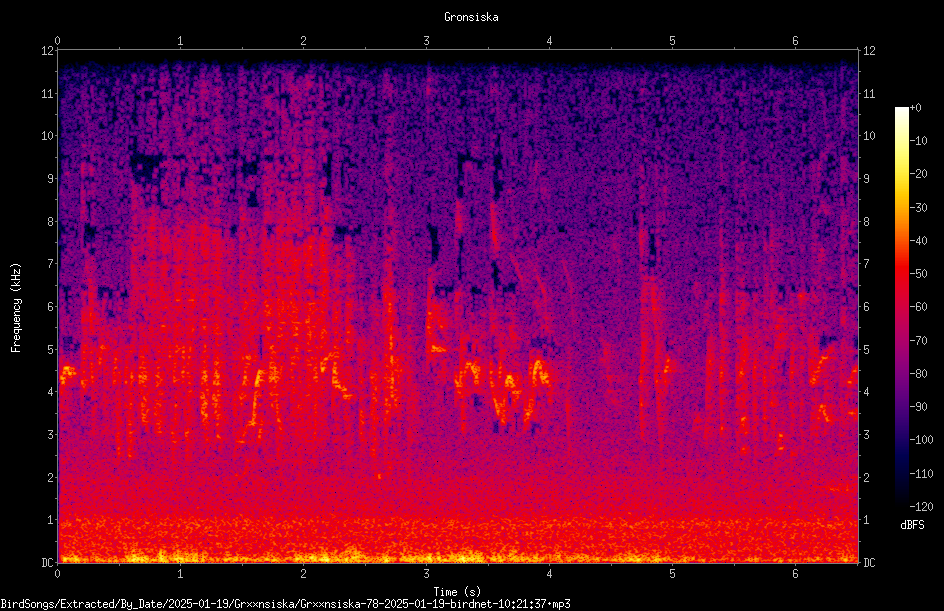Select the 1 second tick on bottom axis
This screenshot has height=611, width=944.
click(x=180, y=574)
